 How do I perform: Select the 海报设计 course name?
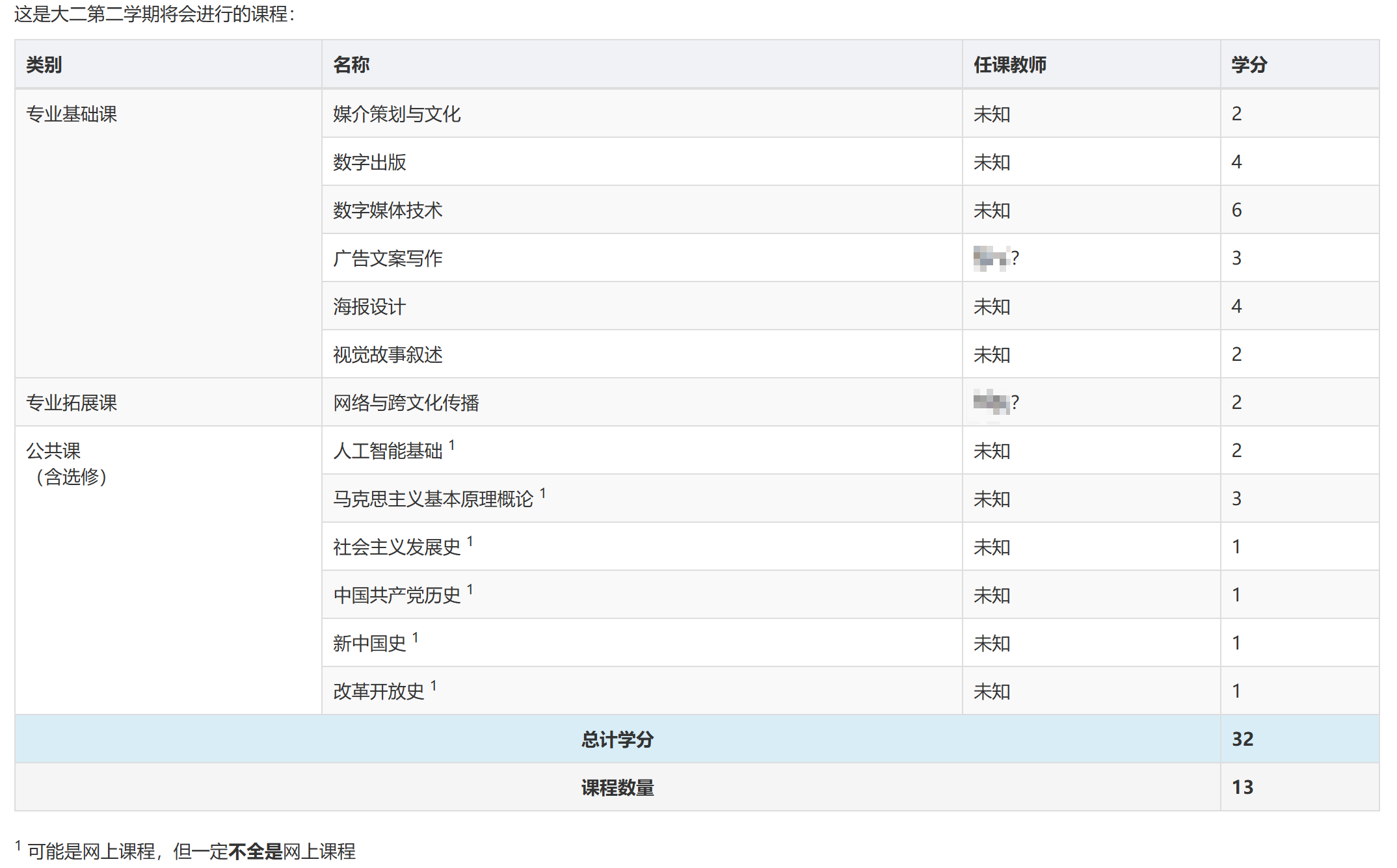point(369,306)
